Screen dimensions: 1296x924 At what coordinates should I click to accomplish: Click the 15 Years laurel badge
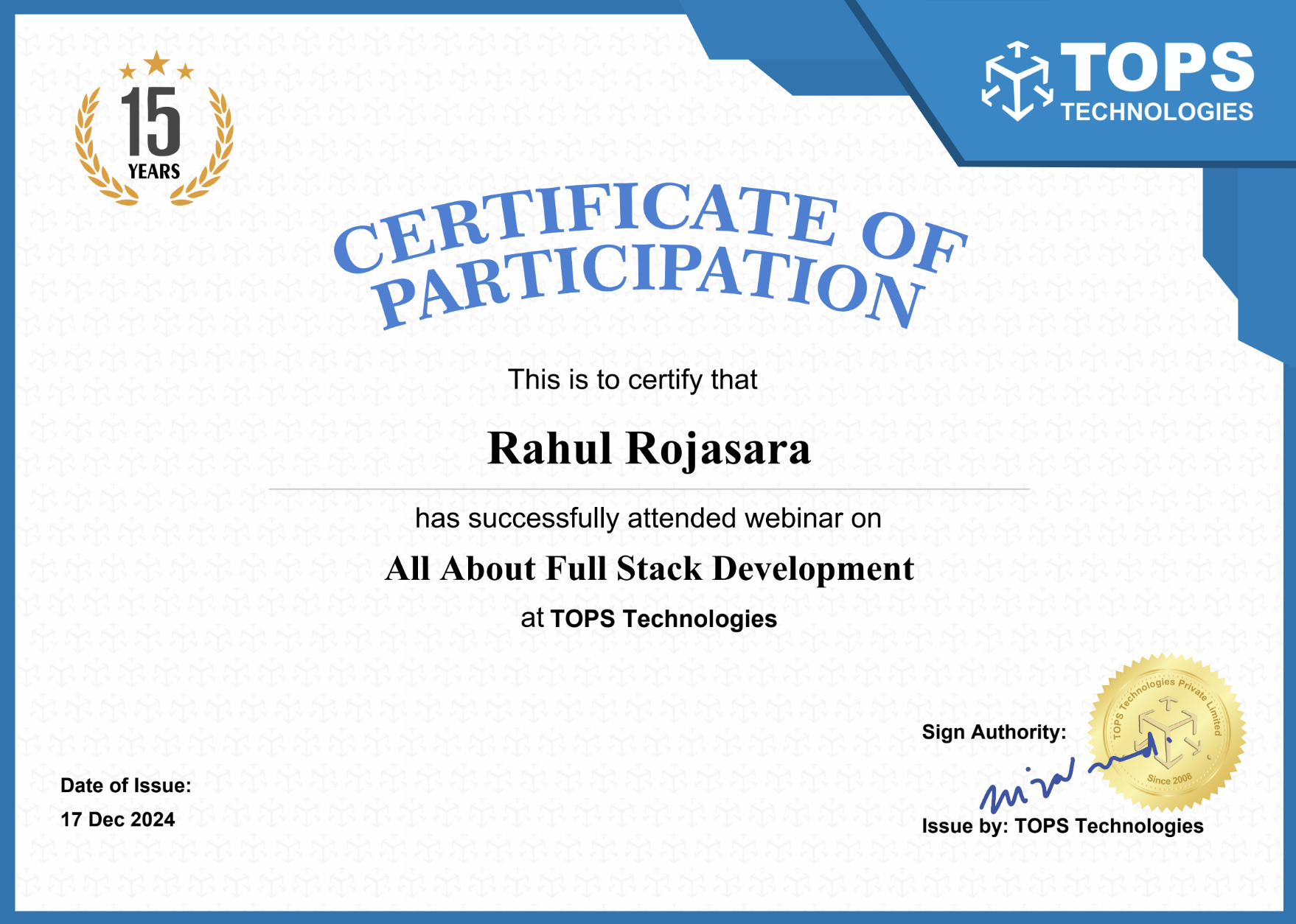coord(154,128)
